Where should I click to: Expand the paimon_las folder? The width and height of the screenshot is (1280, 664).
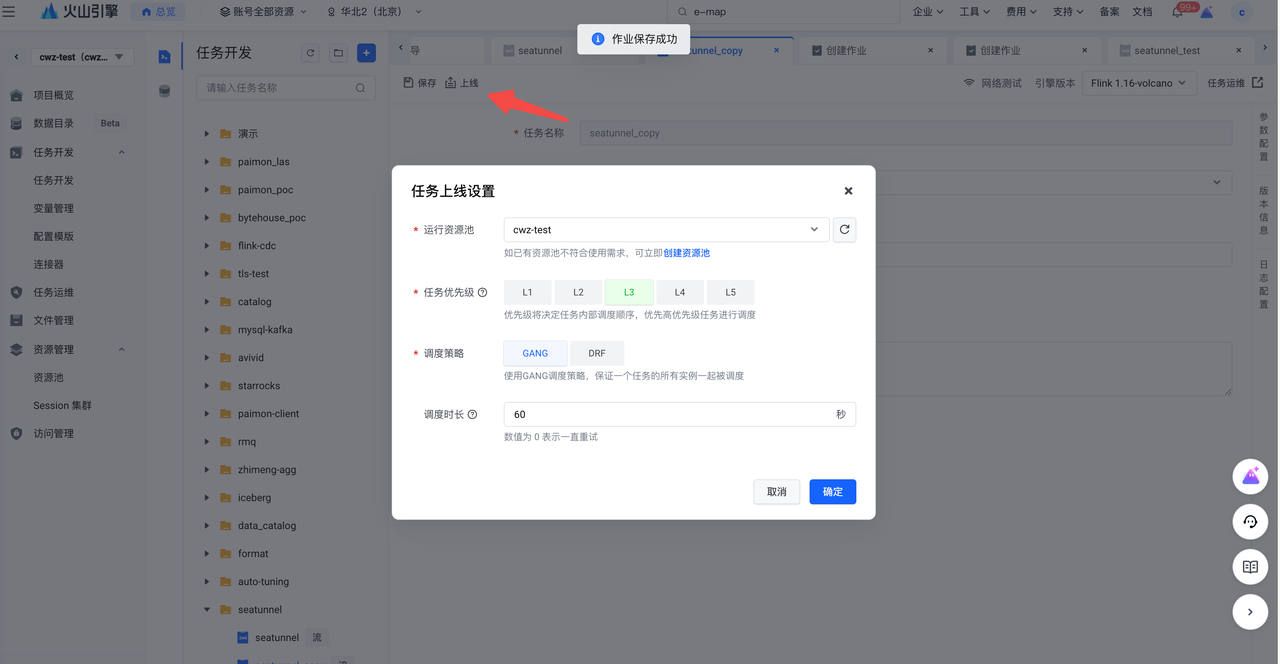point(207,161)
